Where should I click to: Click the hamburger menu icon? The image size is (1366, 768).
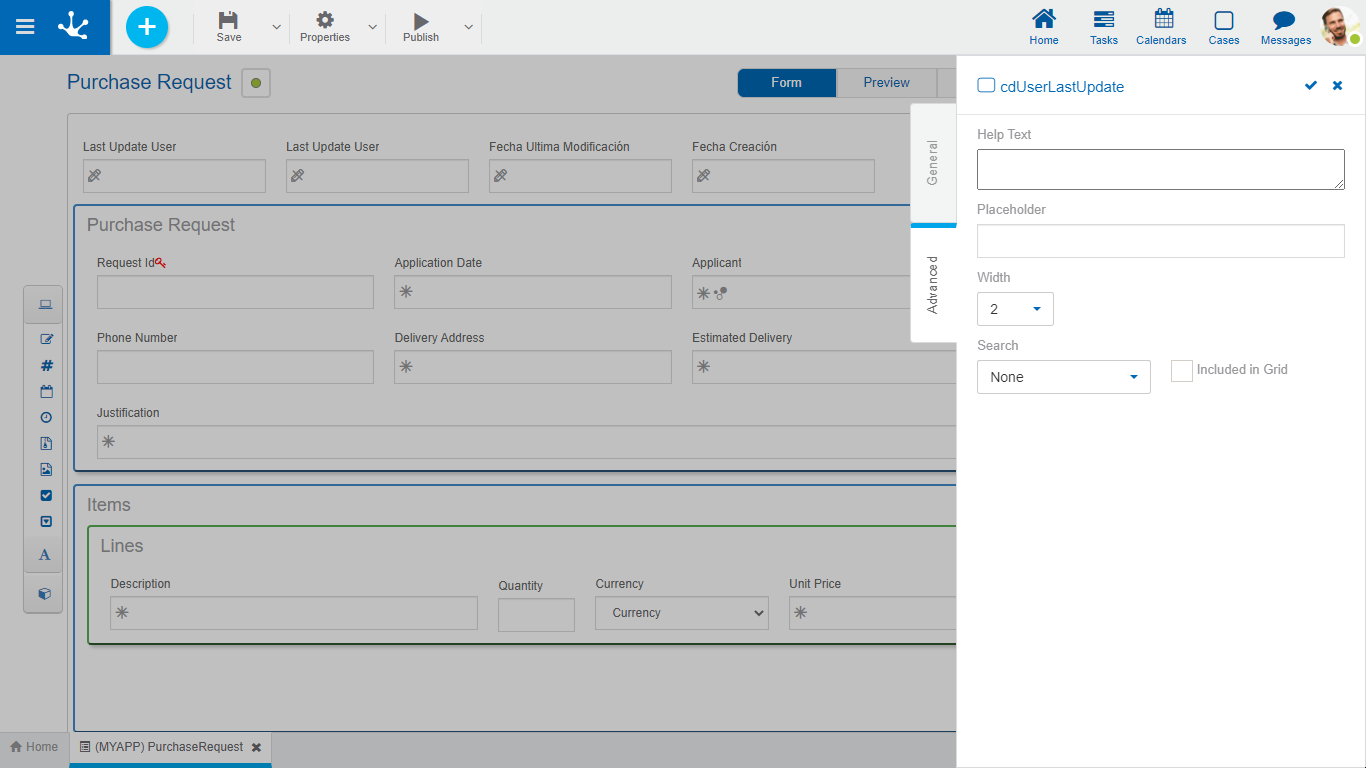click(25, 27)
